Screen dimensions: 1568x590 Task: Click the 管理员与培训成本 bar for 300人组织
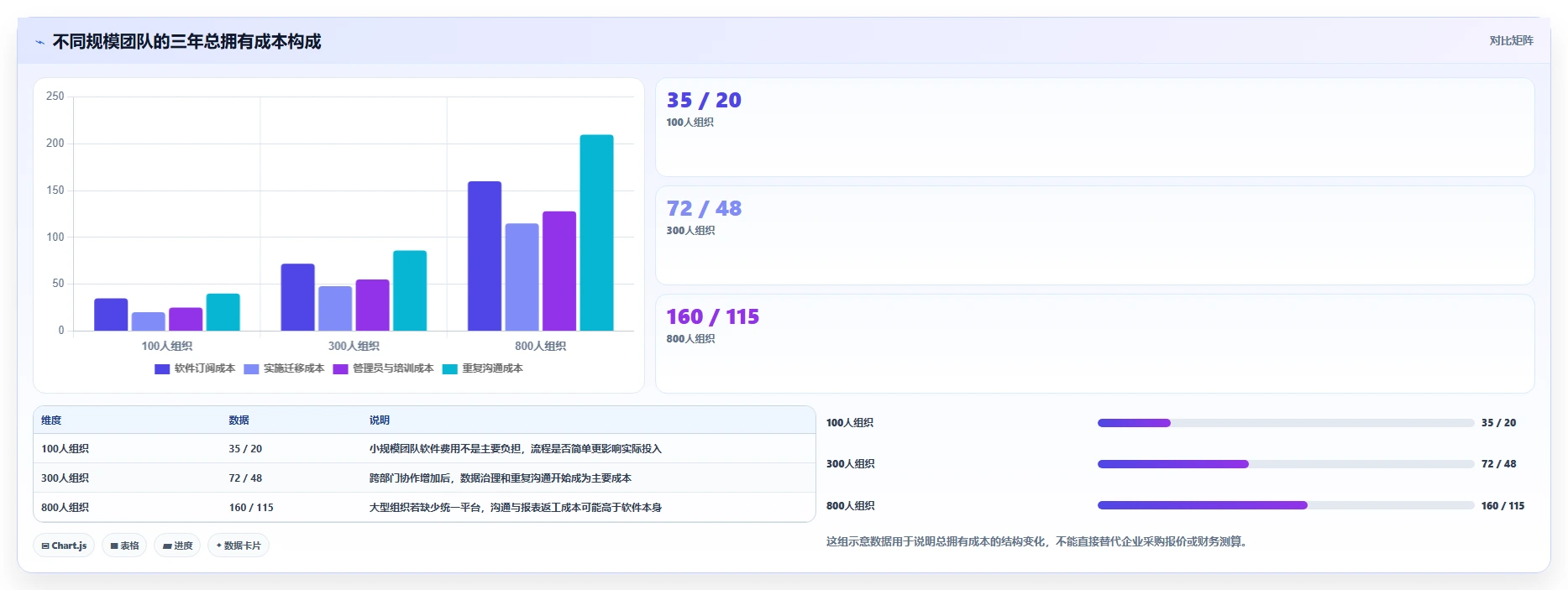[x=372, y=305]
